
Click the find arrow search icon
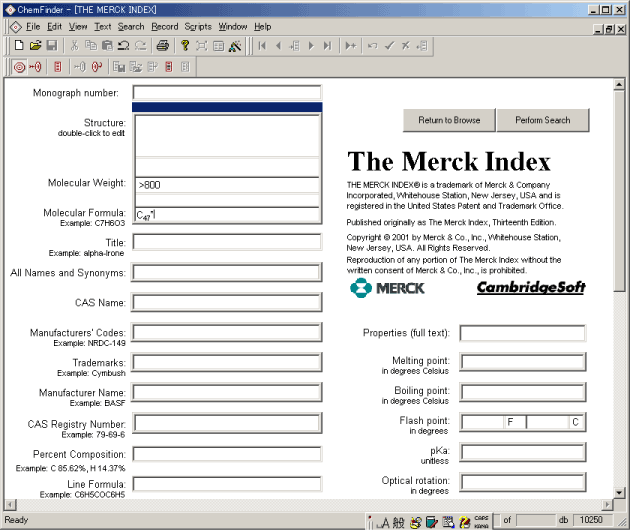(35, 67)
